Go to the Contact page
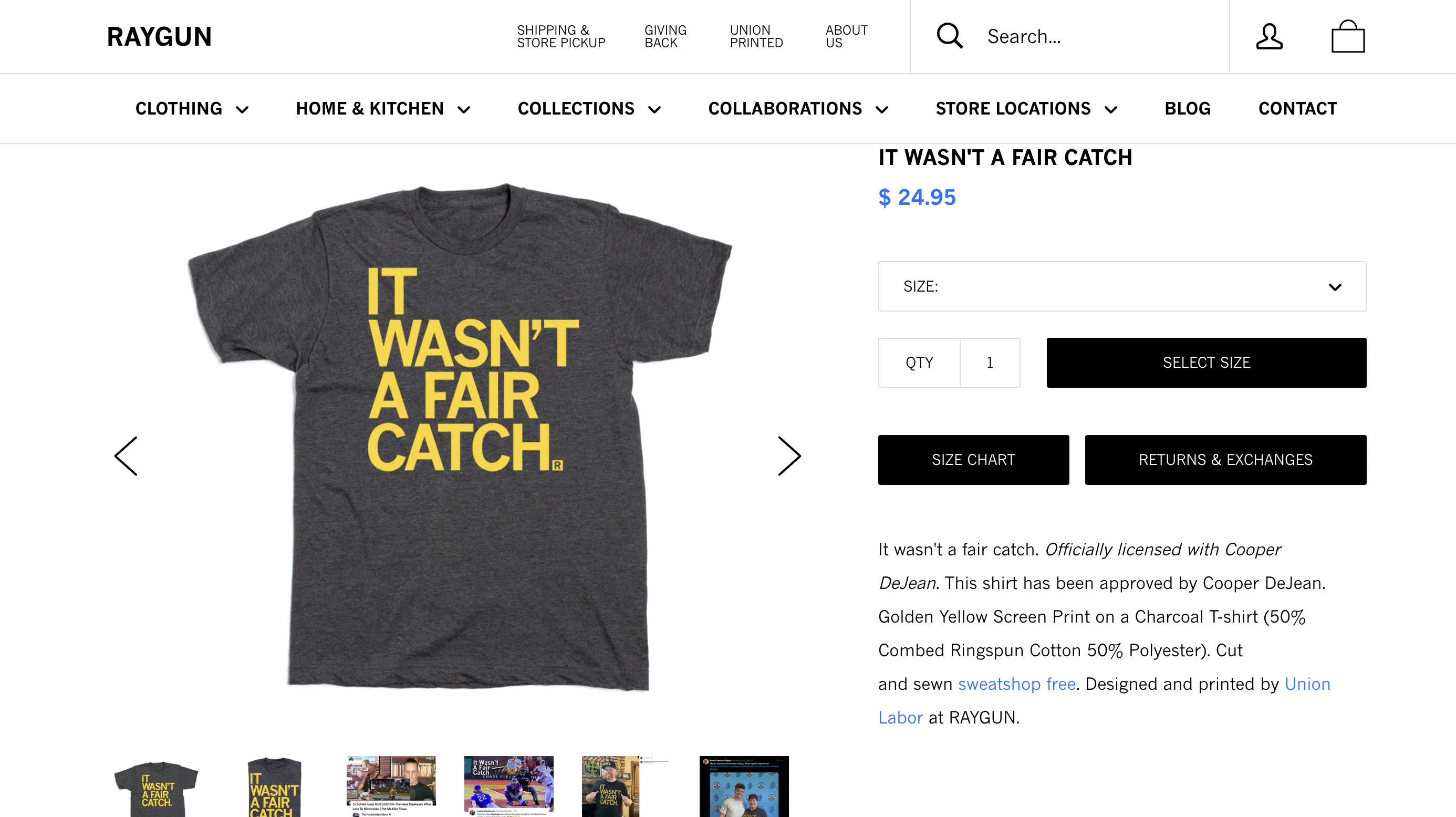The image size is (1456, 817). (1298, 109)
